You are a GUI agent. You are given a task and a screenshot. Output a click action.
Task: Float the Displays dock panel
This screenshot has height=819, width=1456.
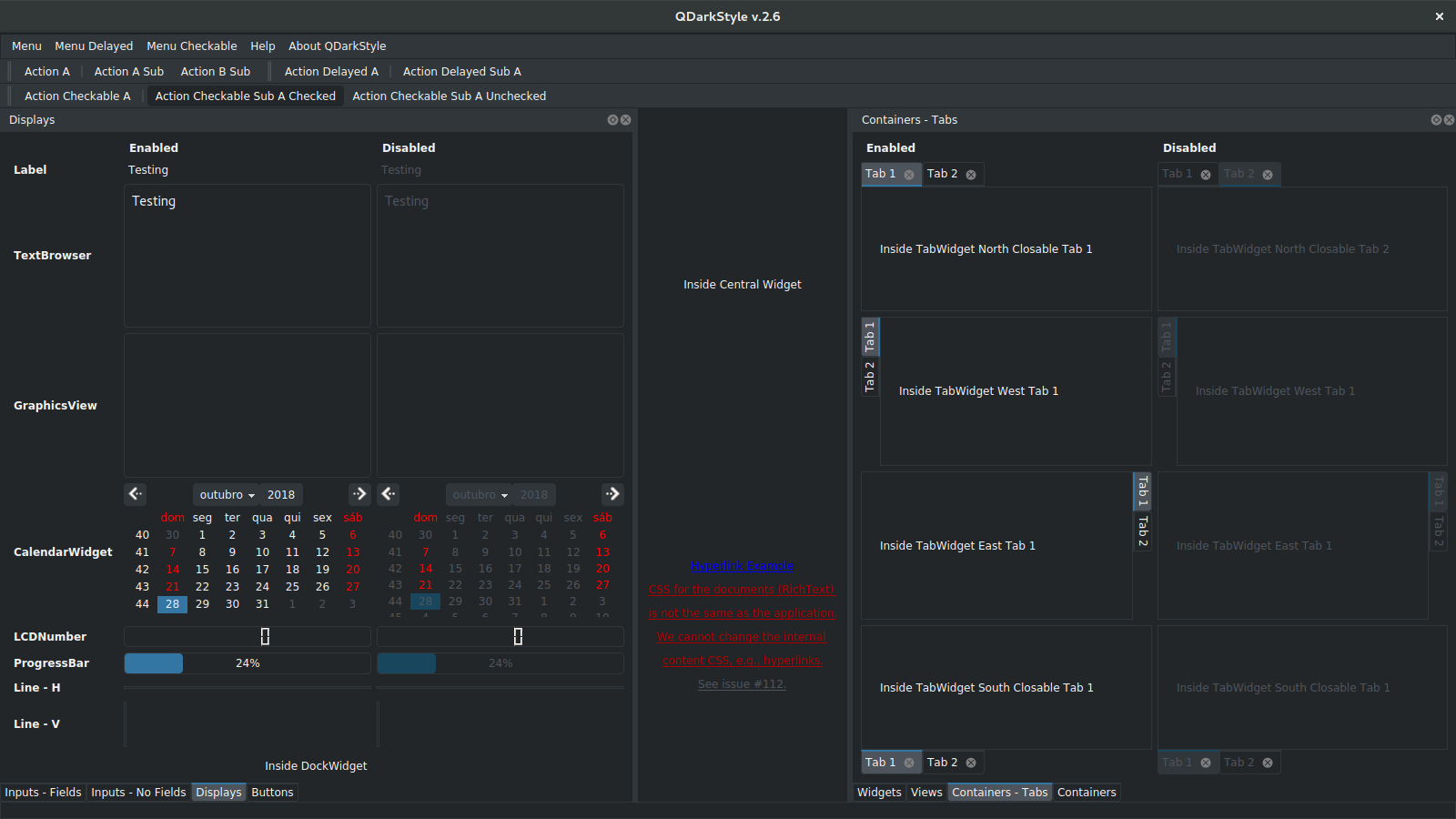tap(612, 120)
